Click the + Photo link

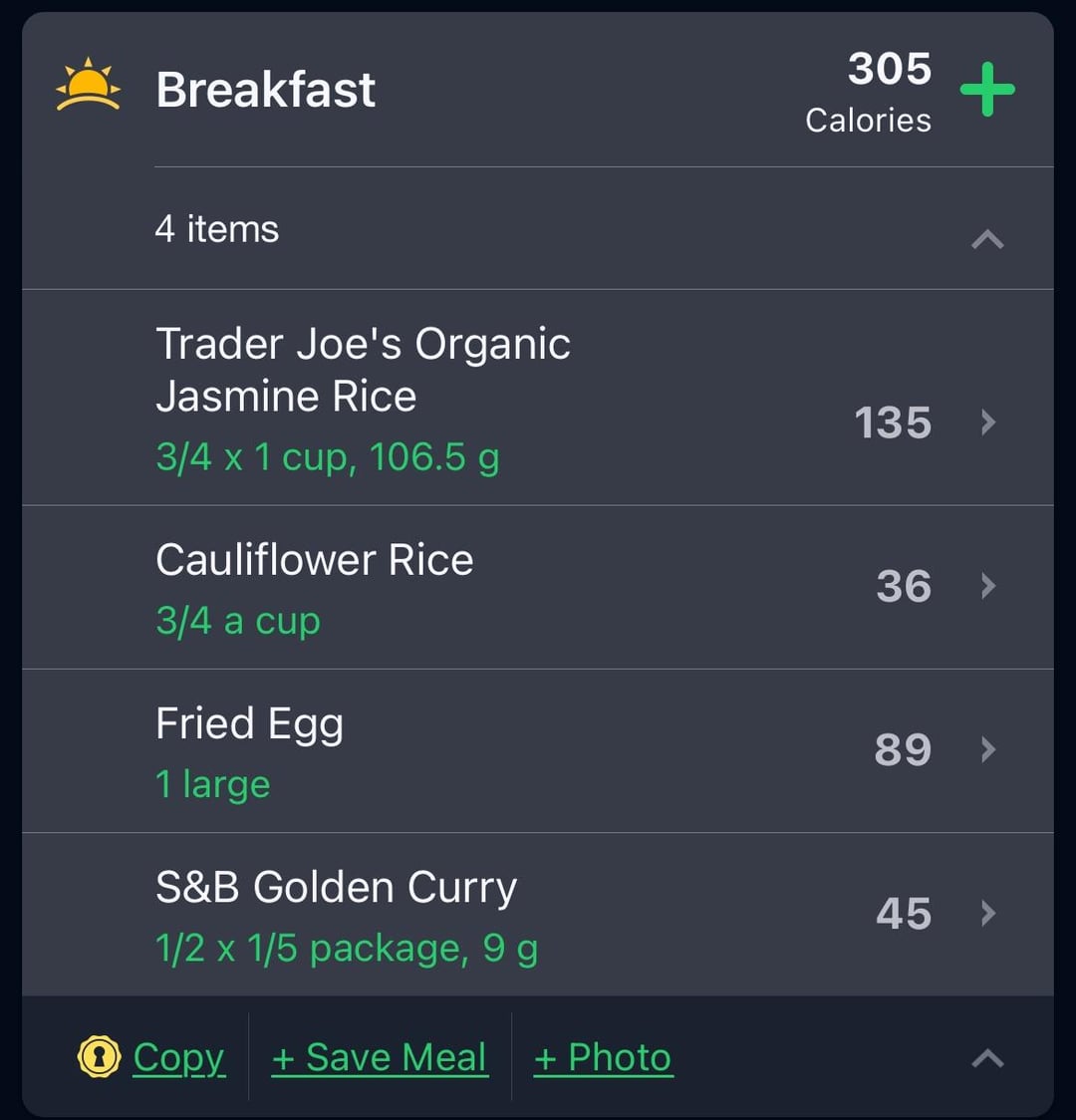coord(604,1057)
